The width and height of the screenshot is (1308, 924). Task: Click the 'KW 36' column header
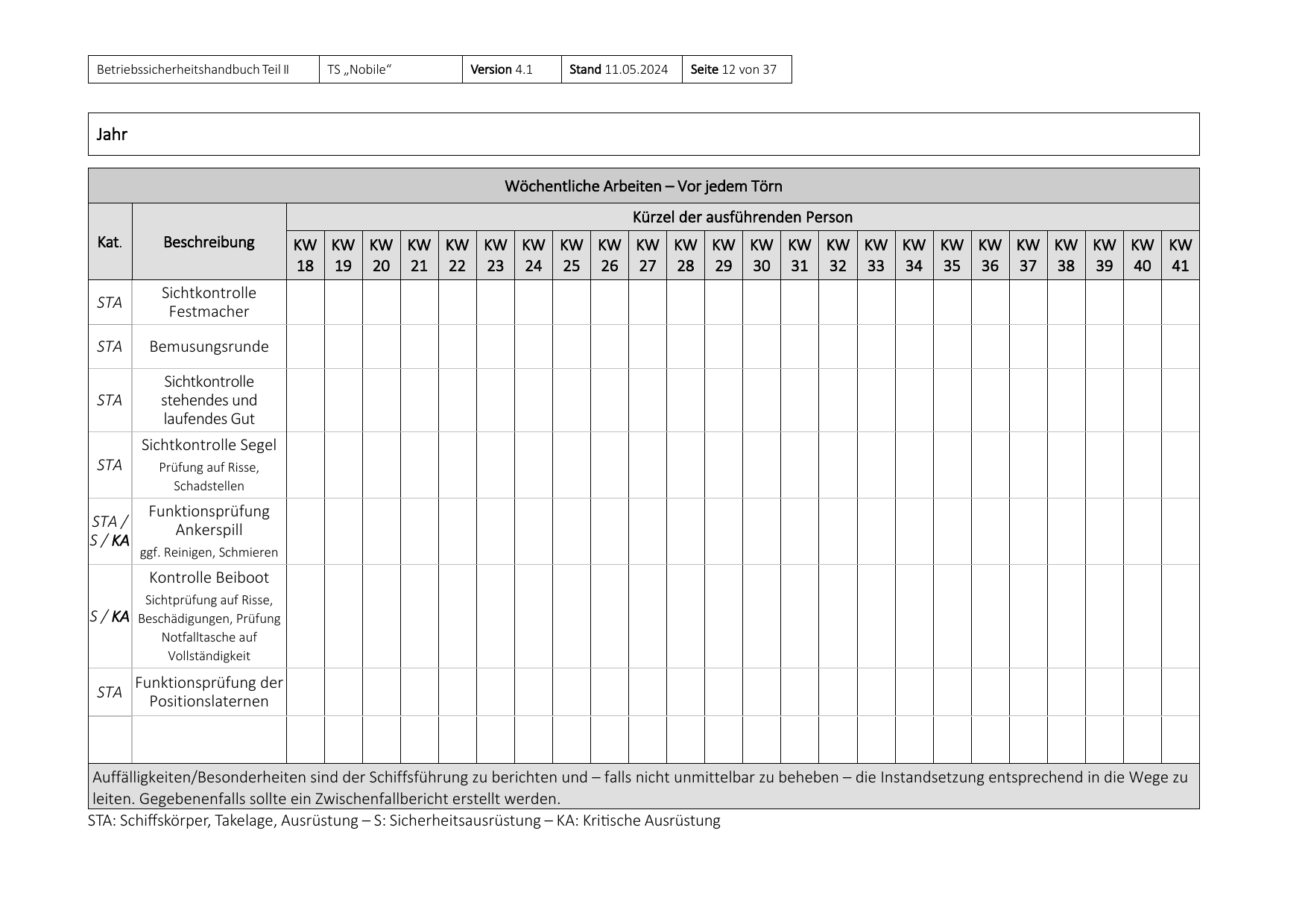click(x=991, y=256)
